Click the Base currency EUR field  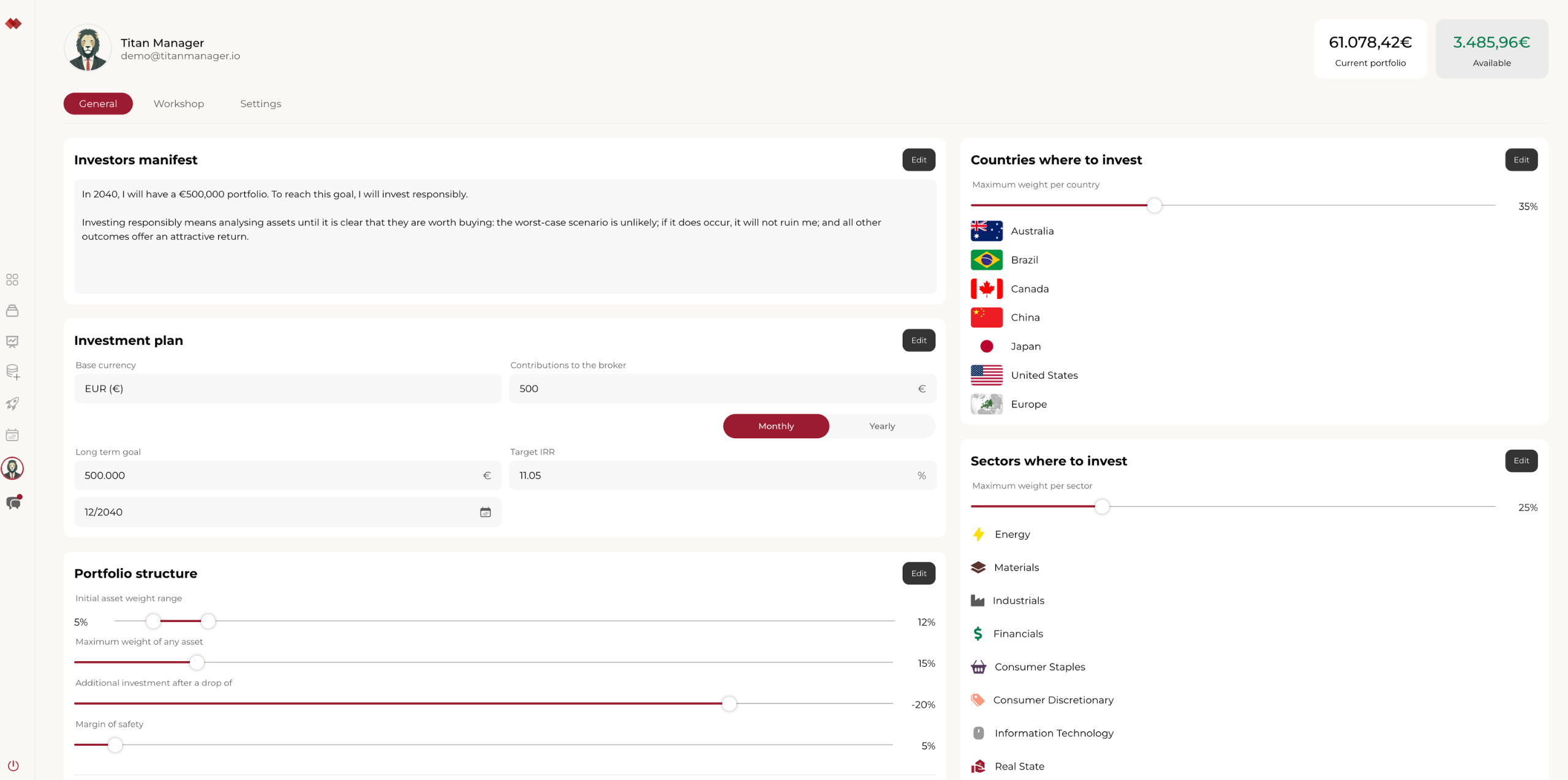pos(287,388)
